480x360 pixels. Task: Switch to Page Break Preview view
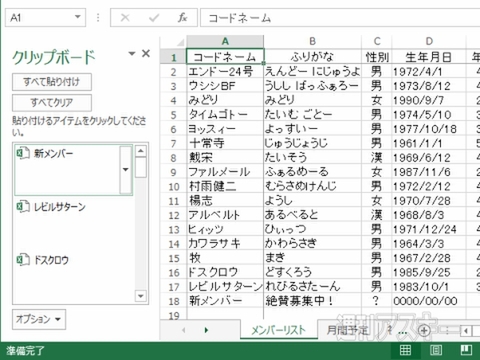pos(466,350)
